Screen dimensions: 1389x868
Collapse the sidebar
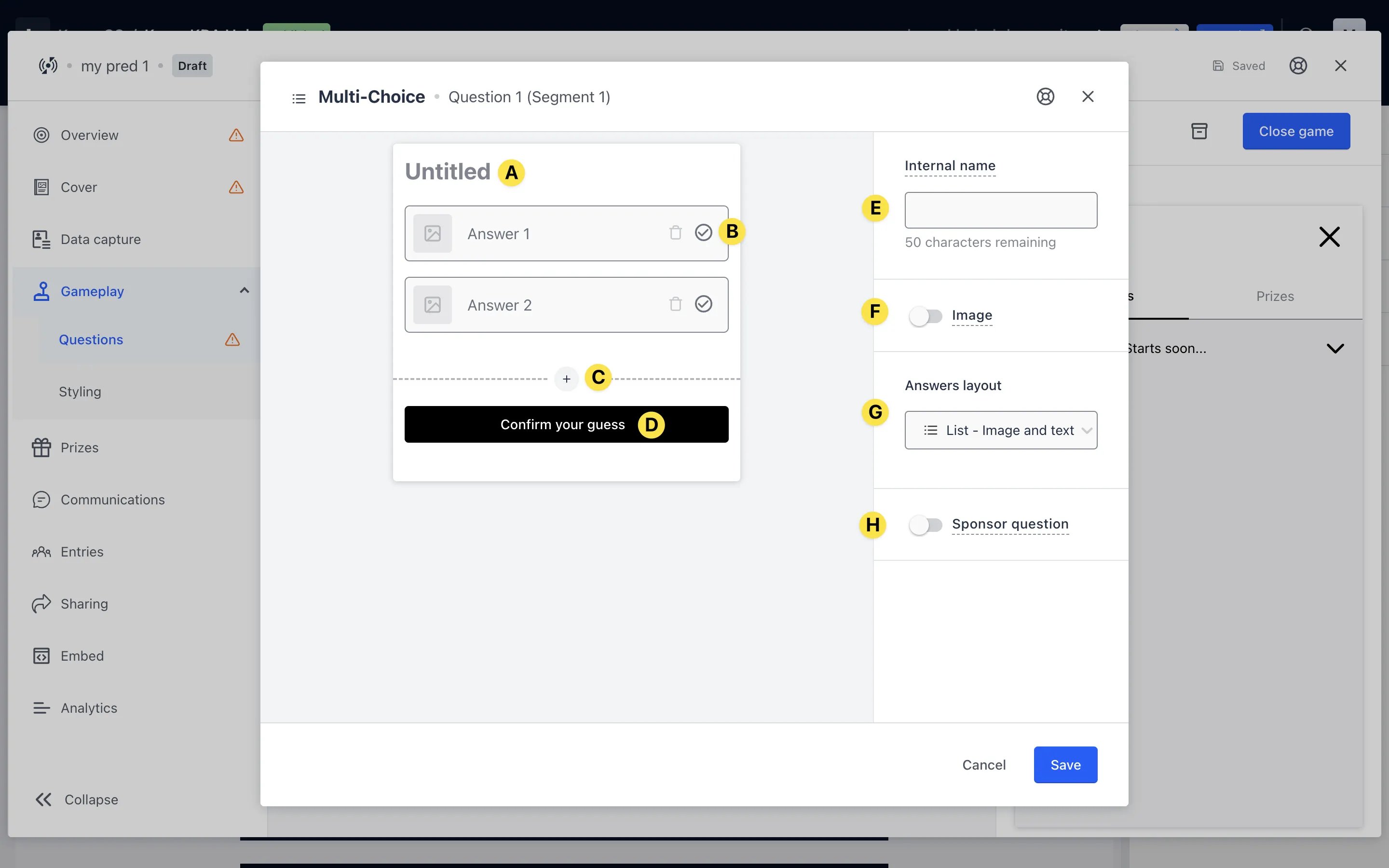click(76, 799)
